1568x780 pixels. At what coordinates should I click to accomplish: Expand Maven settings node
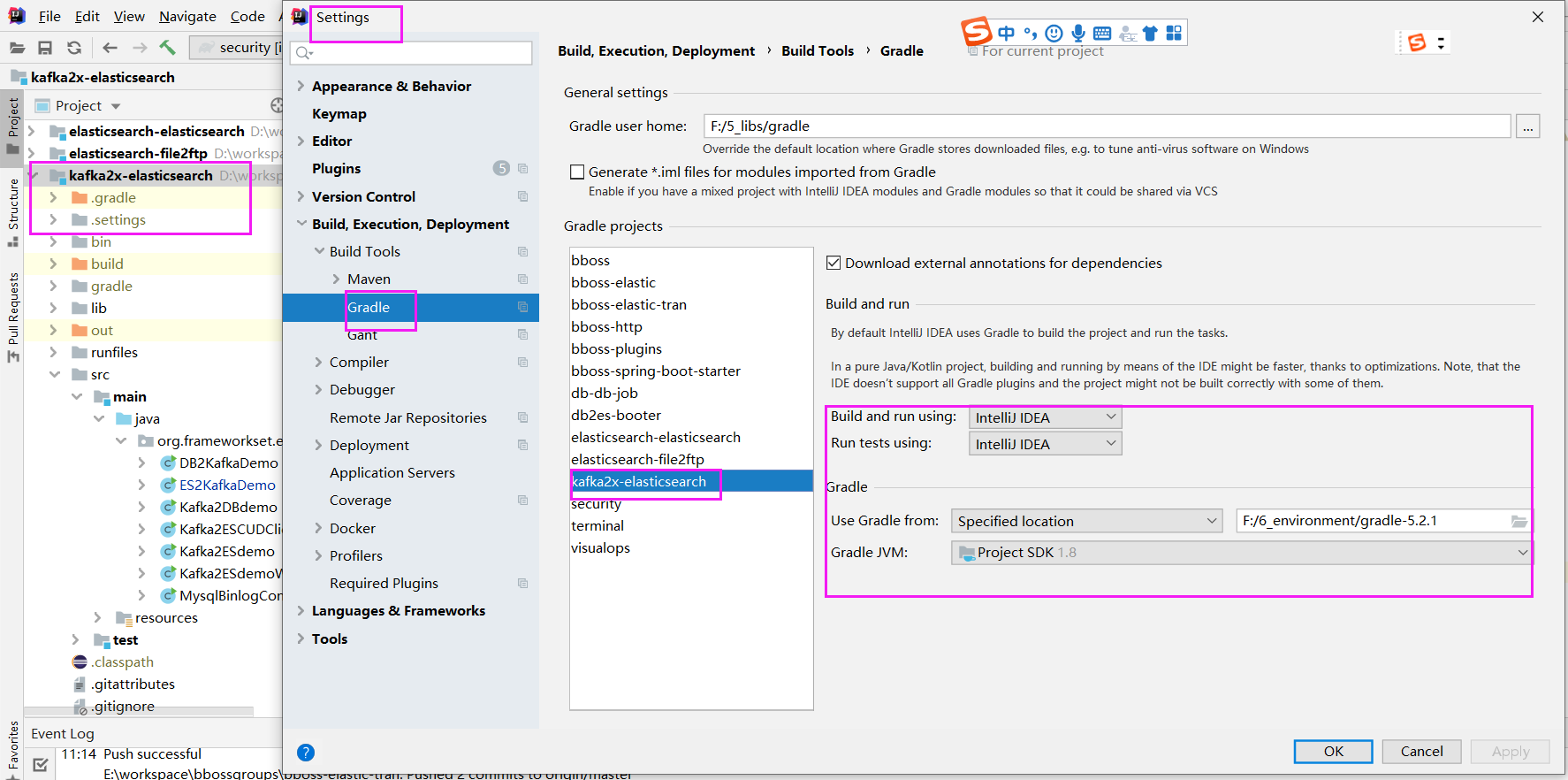[336, 279]
